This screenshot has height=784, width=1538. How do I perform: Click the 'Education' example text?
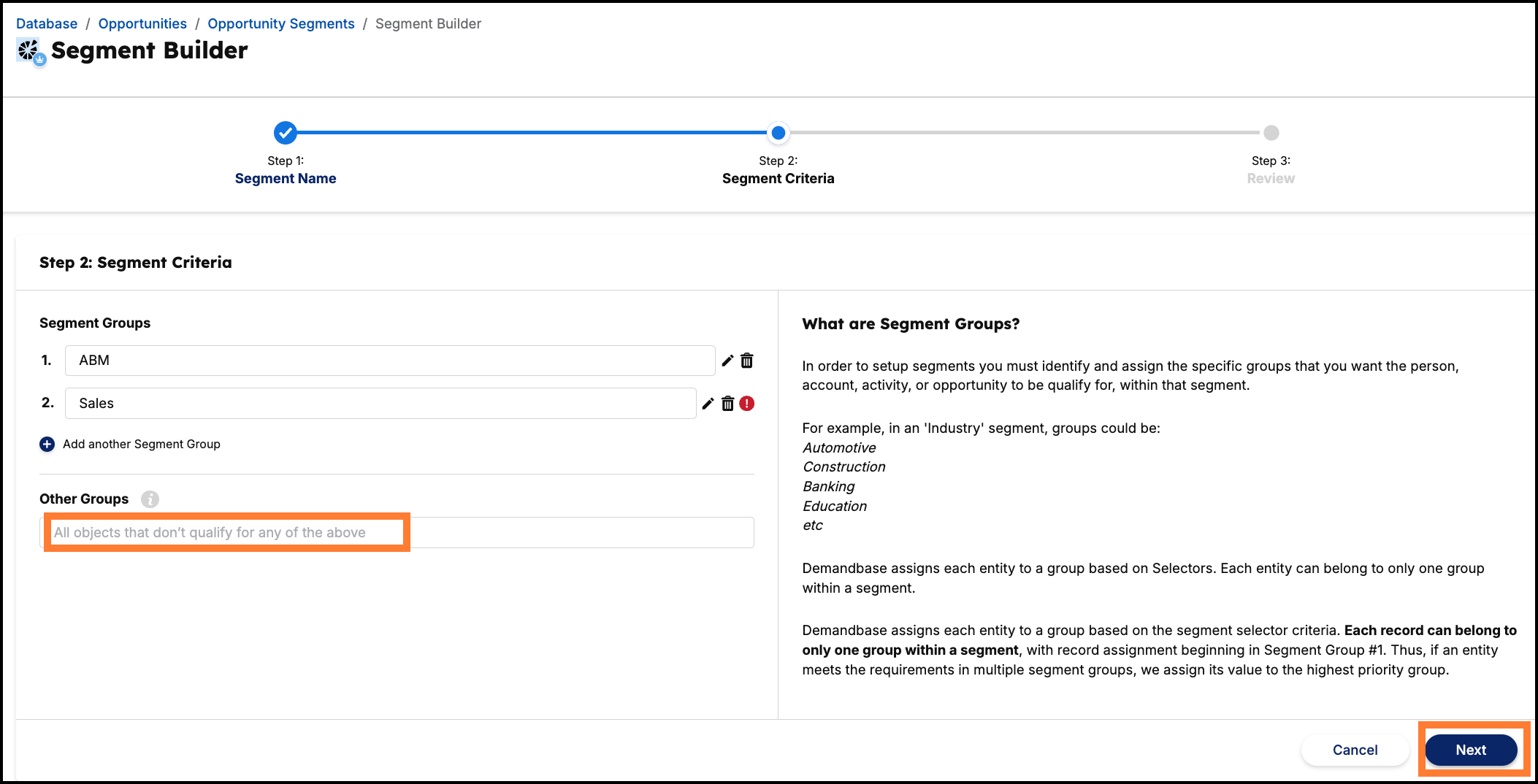(x=835, y=507)
